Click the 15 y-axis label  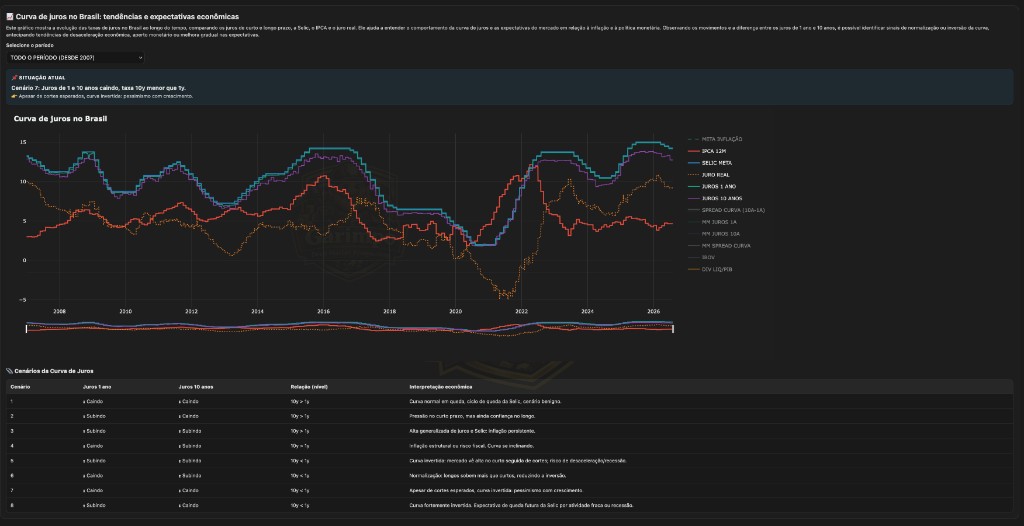pyautogui.click(x=22, y=142)
